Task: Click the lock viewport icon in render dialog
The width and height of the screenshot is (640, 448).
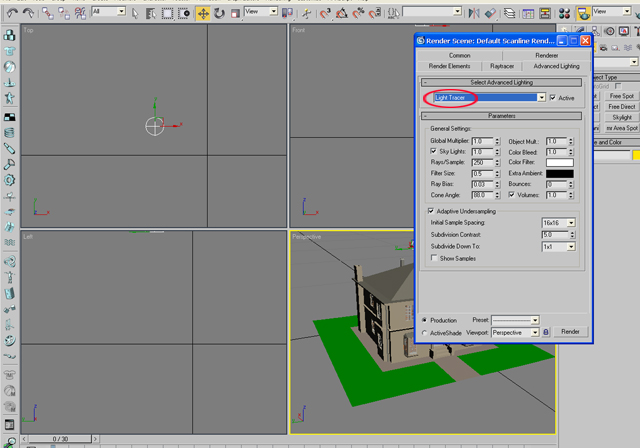Action: click(546, 332)
